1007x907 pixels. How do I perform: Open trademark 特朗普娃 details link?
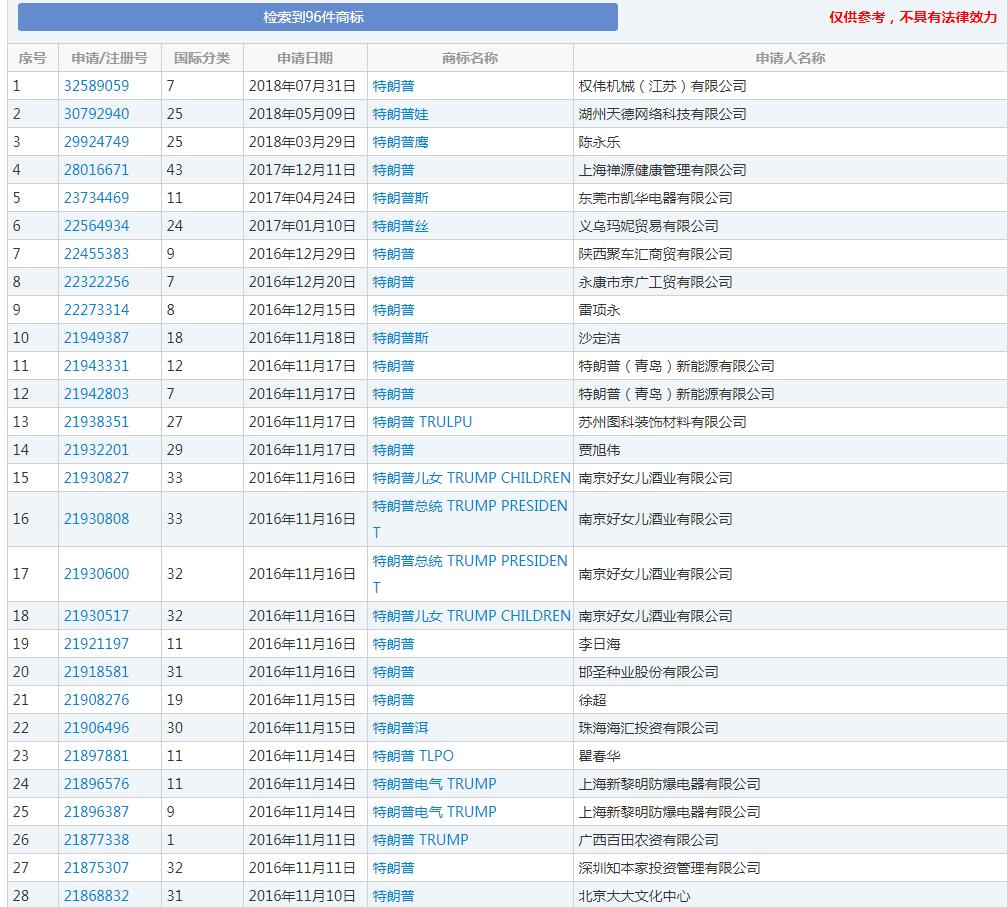[x=400, y=114]
